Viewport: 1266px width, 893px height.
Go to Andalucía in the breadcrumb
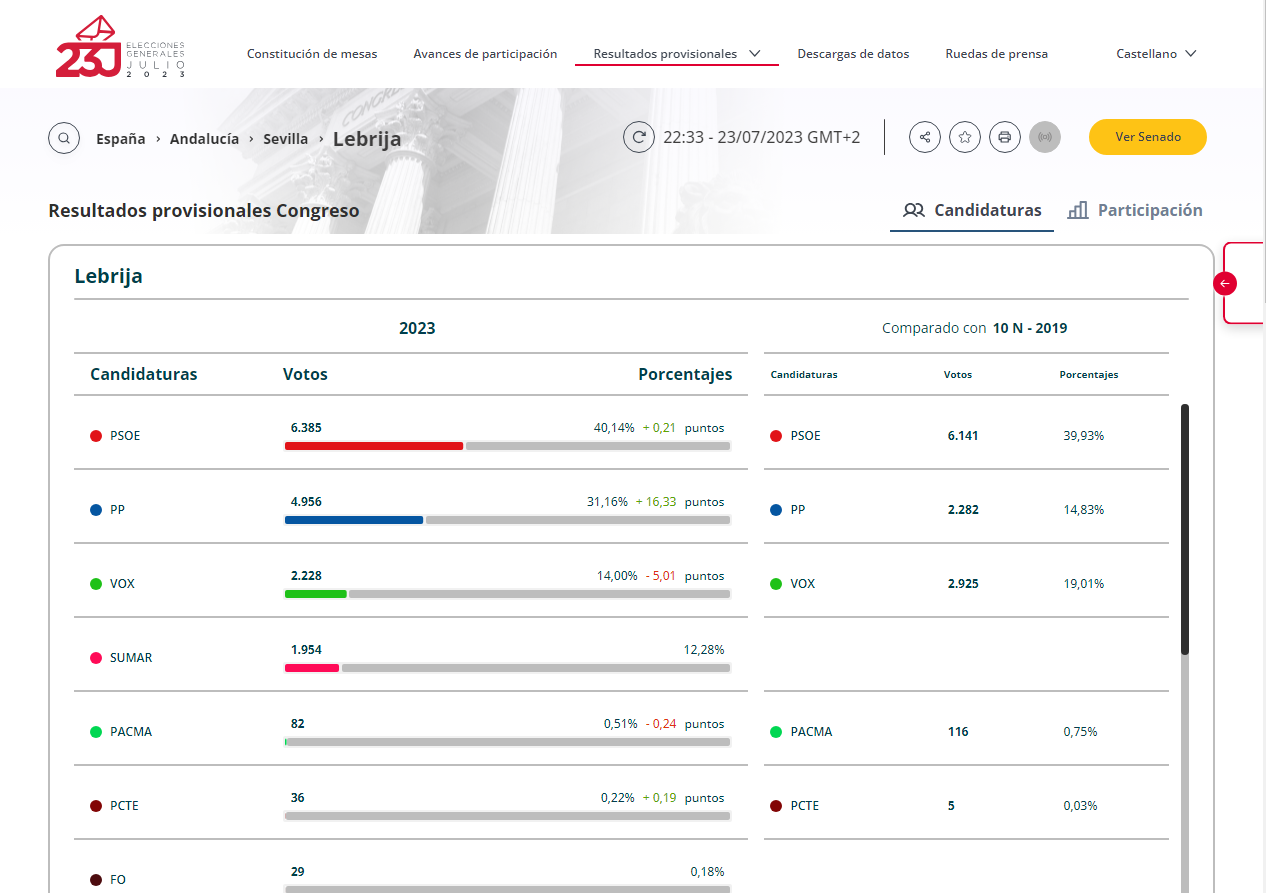204,139
